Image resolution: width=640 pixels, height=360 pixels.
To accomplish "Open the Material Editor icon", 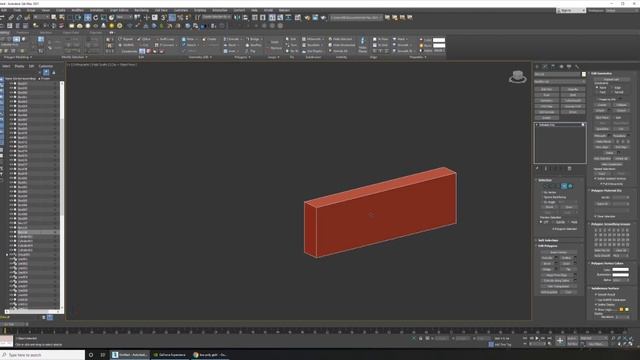I will tap(298, 18).
